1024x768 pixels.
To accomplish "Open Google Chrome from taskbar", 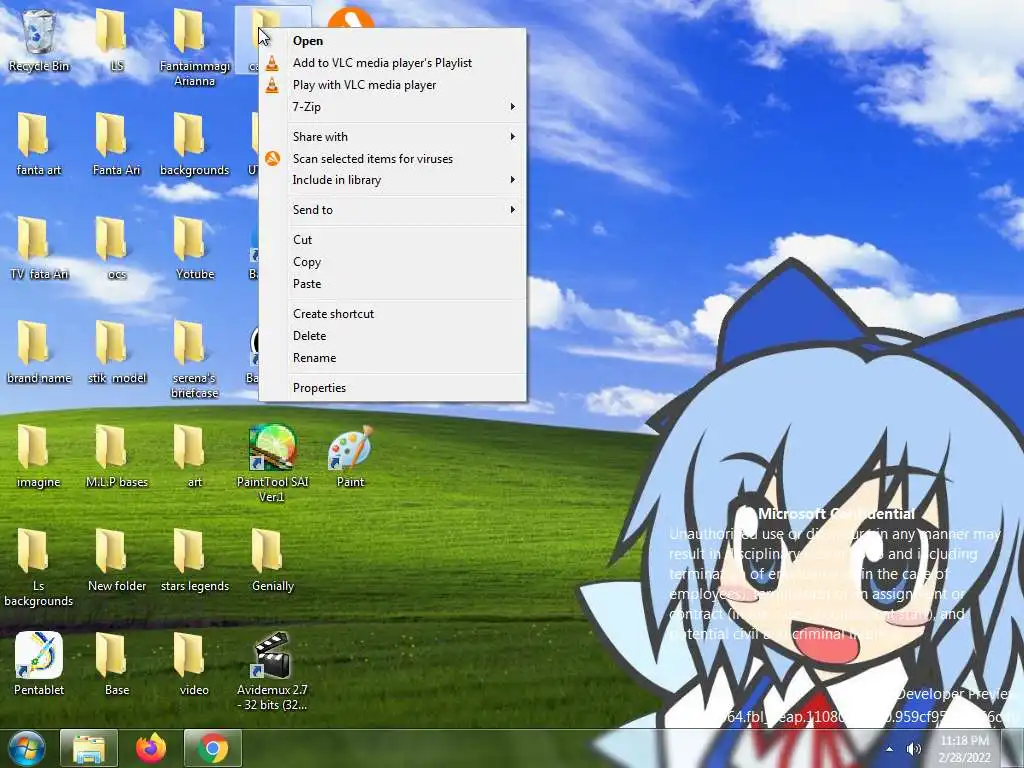I will [213, 748].
